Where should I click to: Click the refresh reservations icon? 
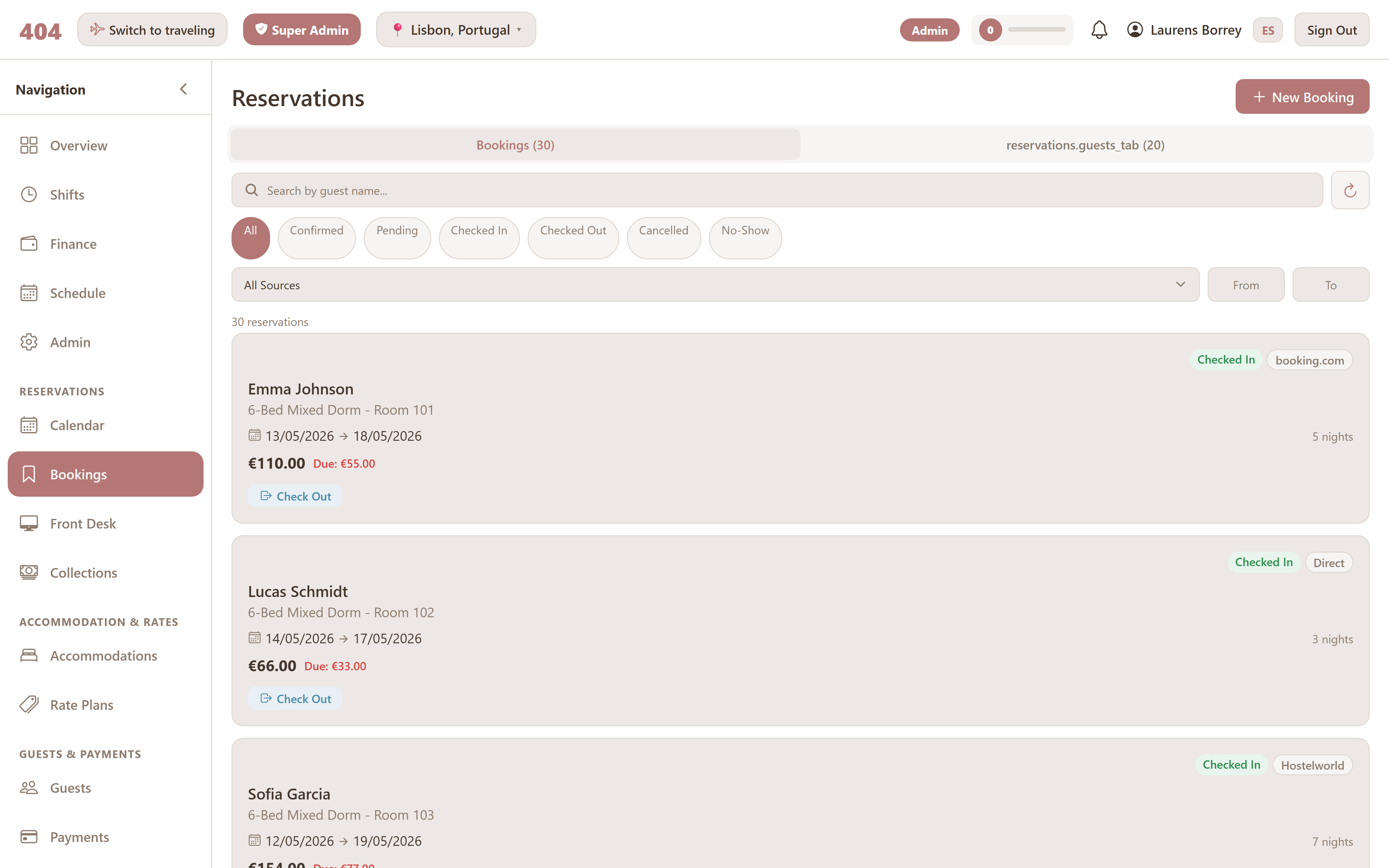(x=1350, y=190)
